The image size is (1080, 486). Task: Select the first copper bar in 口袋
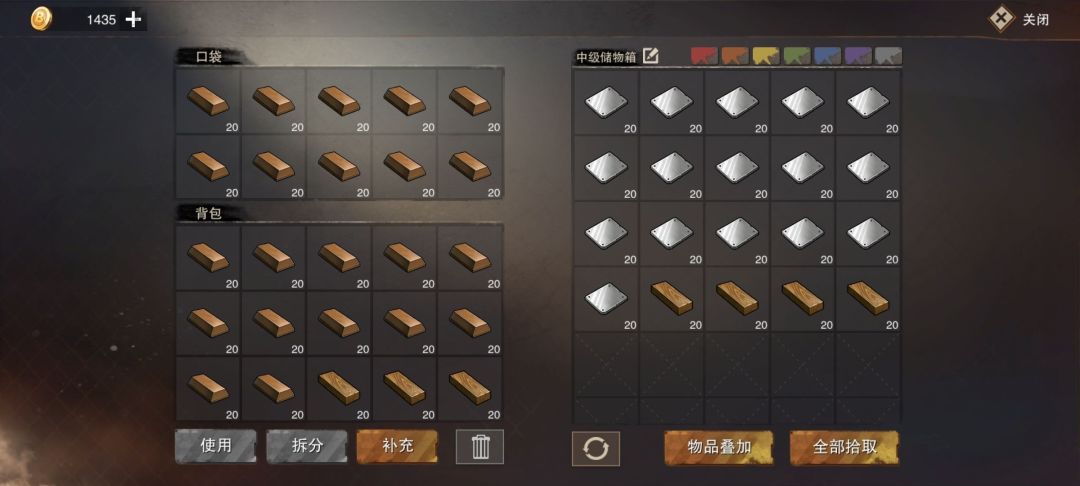[x=208, y=101]
